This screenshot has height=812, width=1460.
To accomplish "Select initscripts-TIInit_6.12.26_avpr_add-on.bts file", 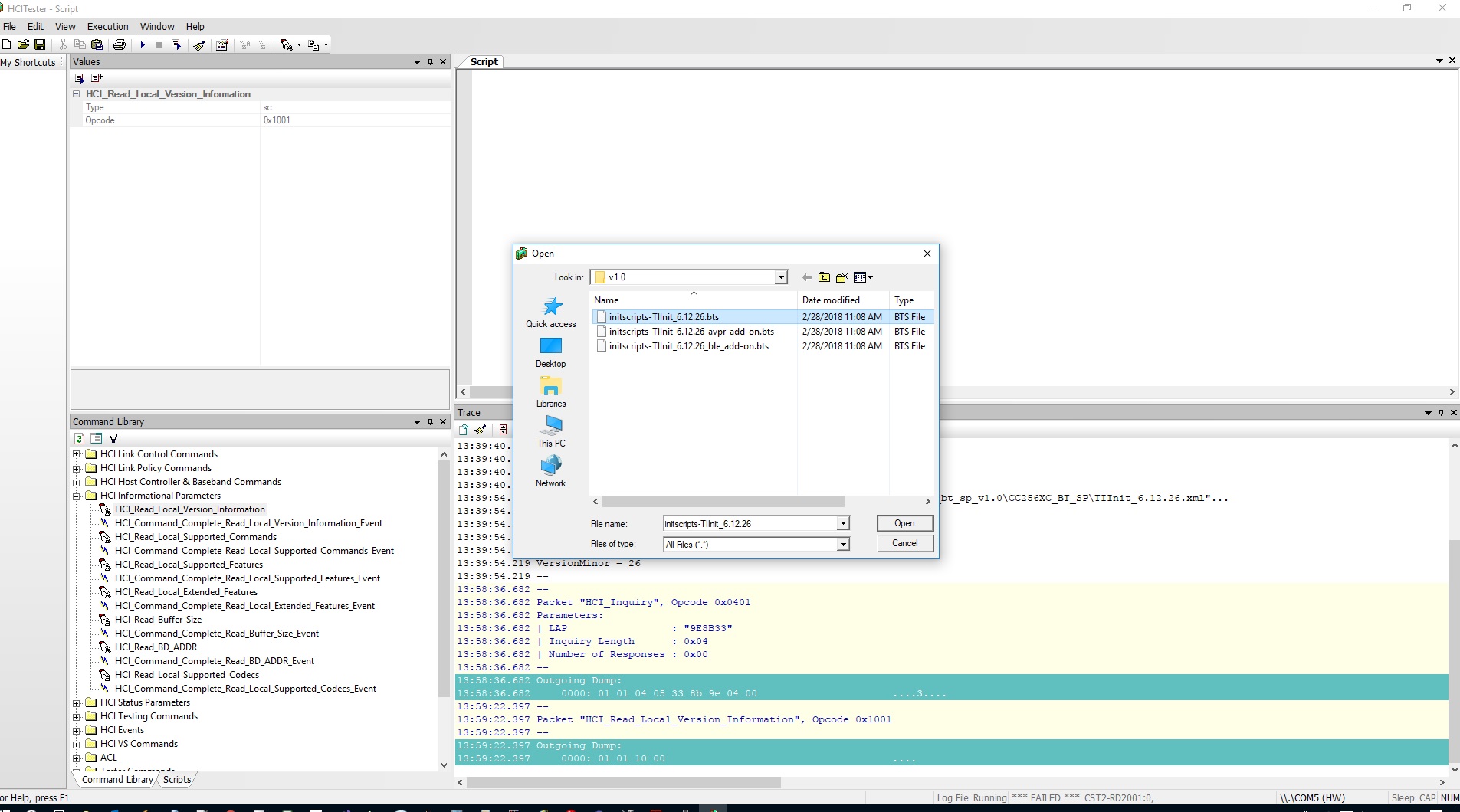I will pos(691,332).
